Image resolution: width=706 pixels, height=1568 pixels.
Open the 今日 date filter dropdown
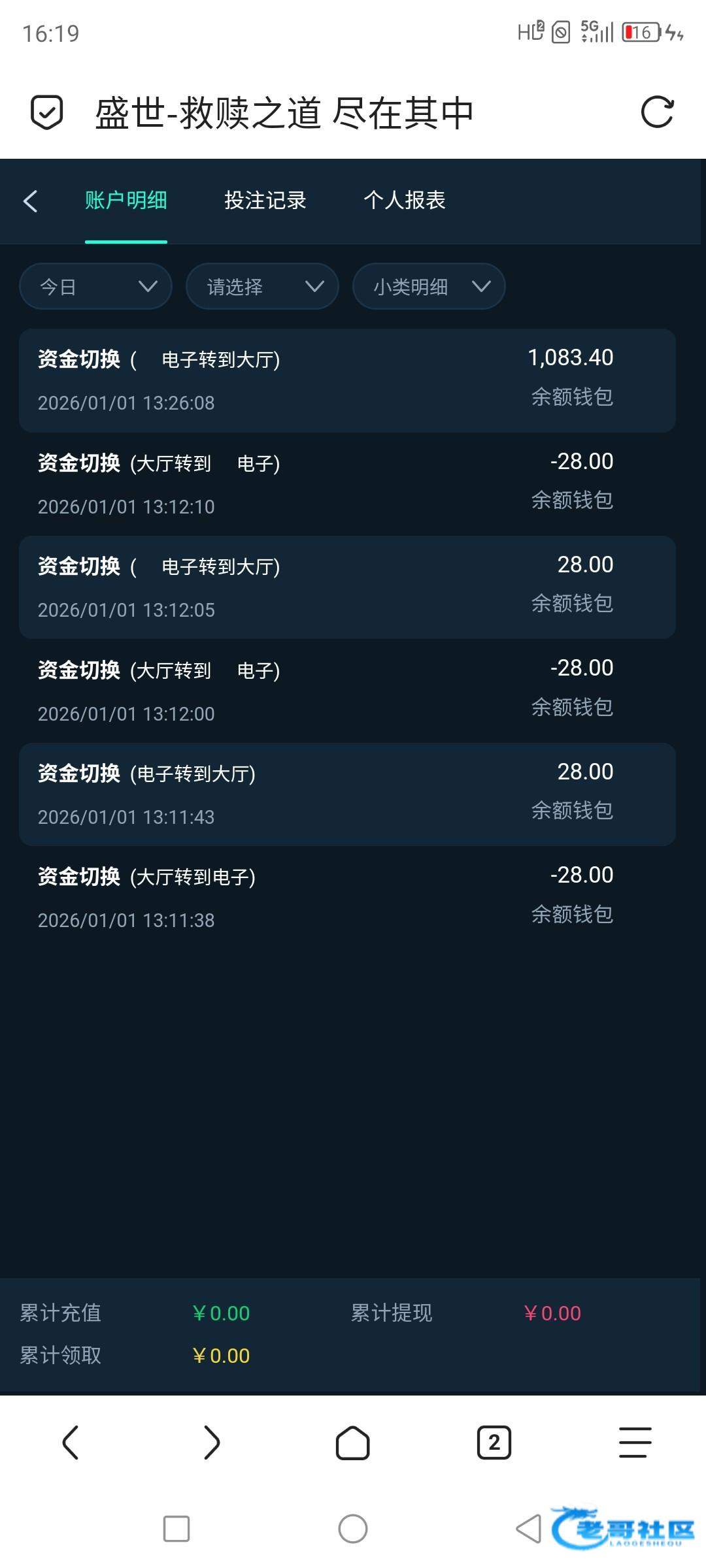(x=96, y=286)
